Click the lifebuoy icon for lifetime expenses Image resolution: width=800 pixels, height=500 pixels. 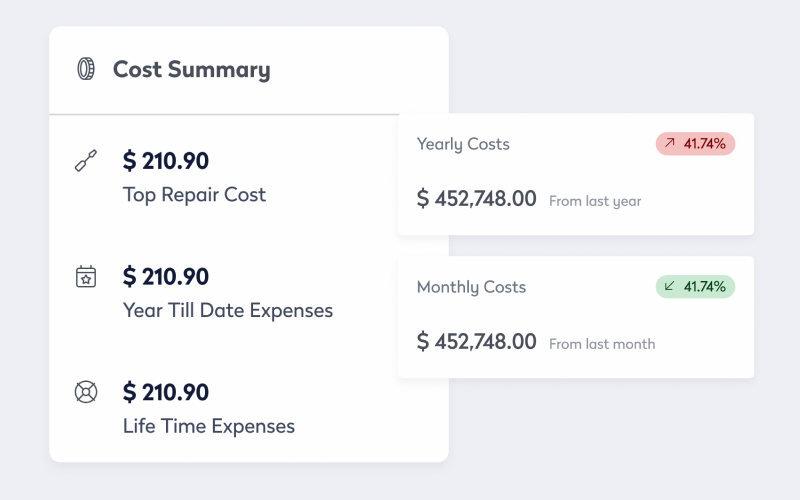[x=86, y=392]
